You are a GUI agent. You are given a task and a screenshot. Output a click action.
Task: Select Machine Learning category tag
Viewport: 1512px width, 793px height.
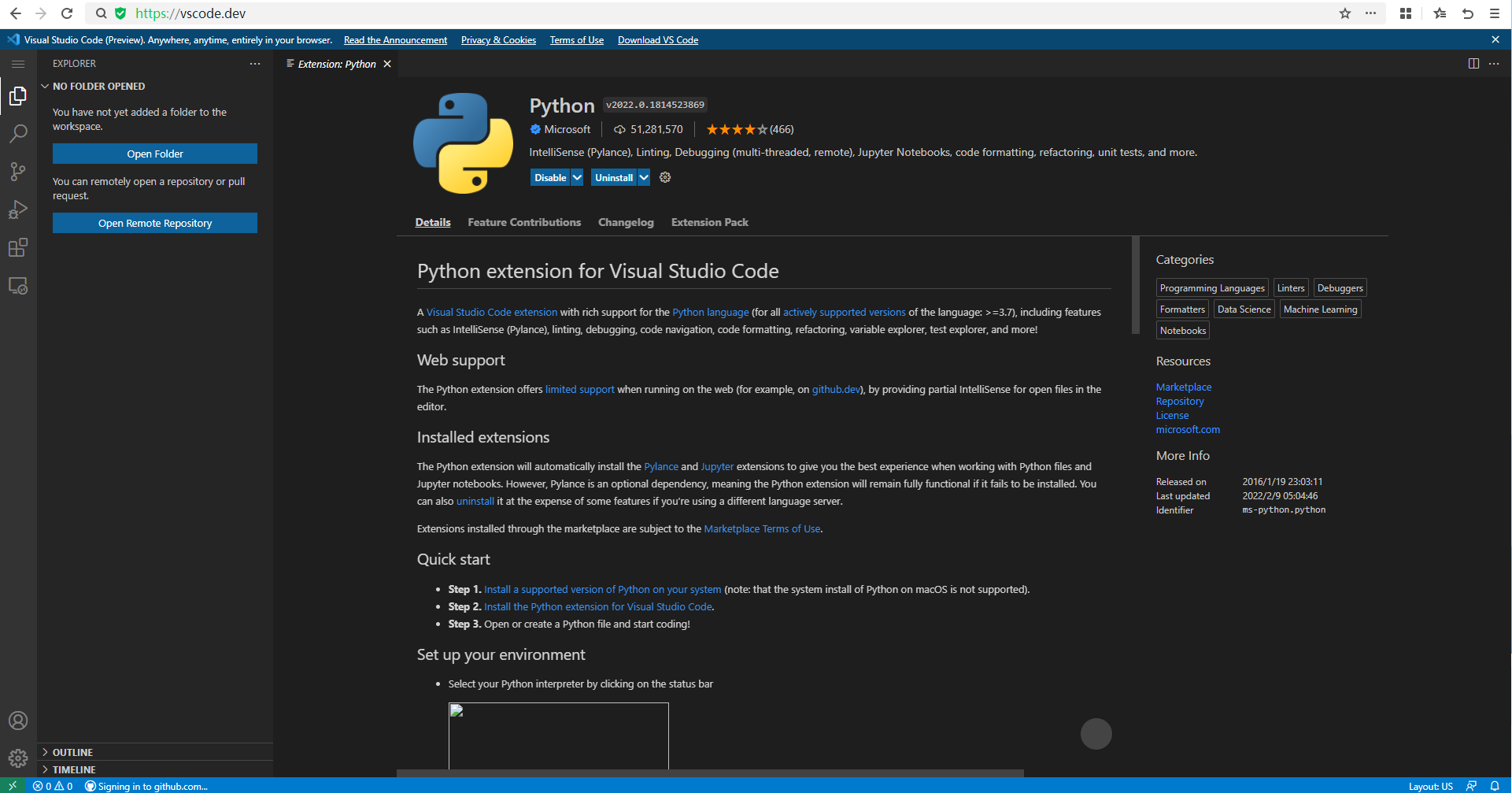coord(1320,309)
